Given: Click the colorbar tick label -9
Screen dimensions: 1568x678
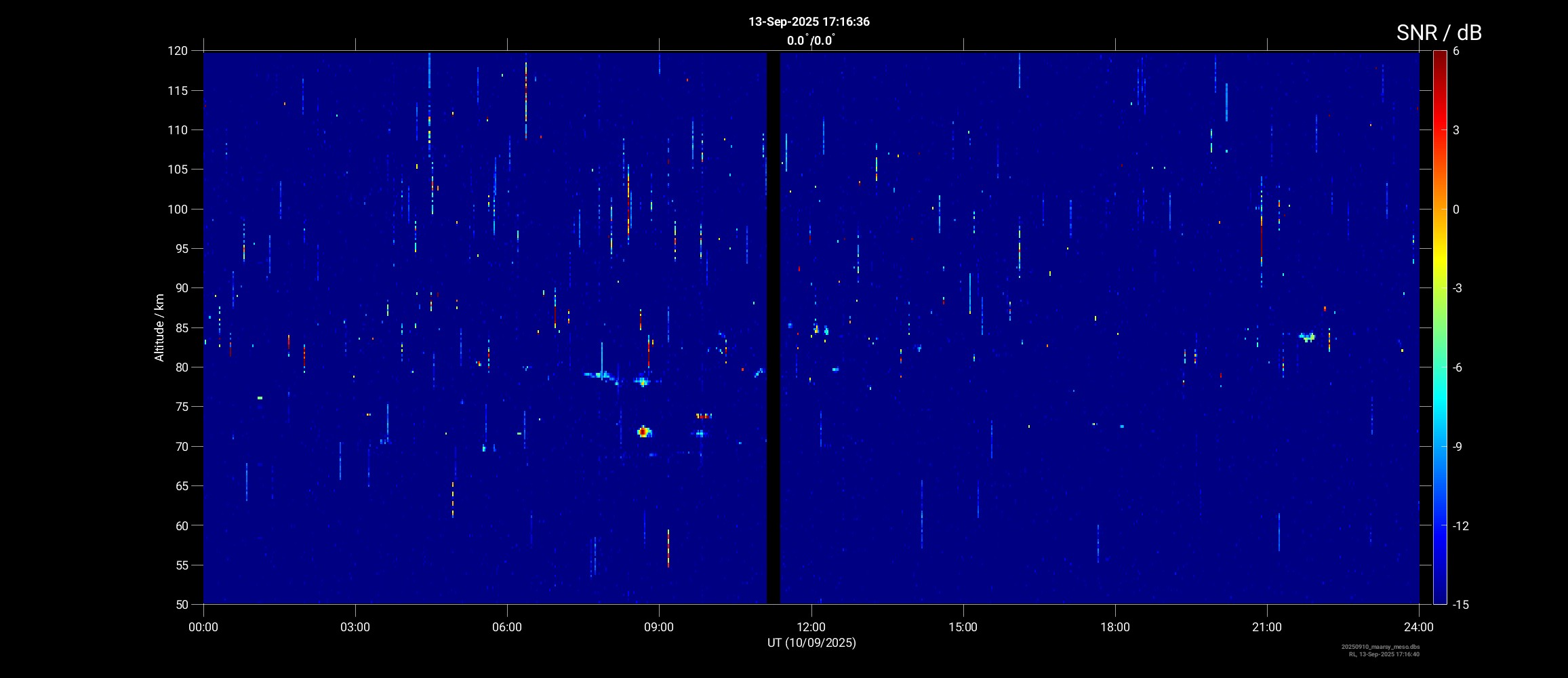Looking at the screenshot, I should (x=1459, y=447).
